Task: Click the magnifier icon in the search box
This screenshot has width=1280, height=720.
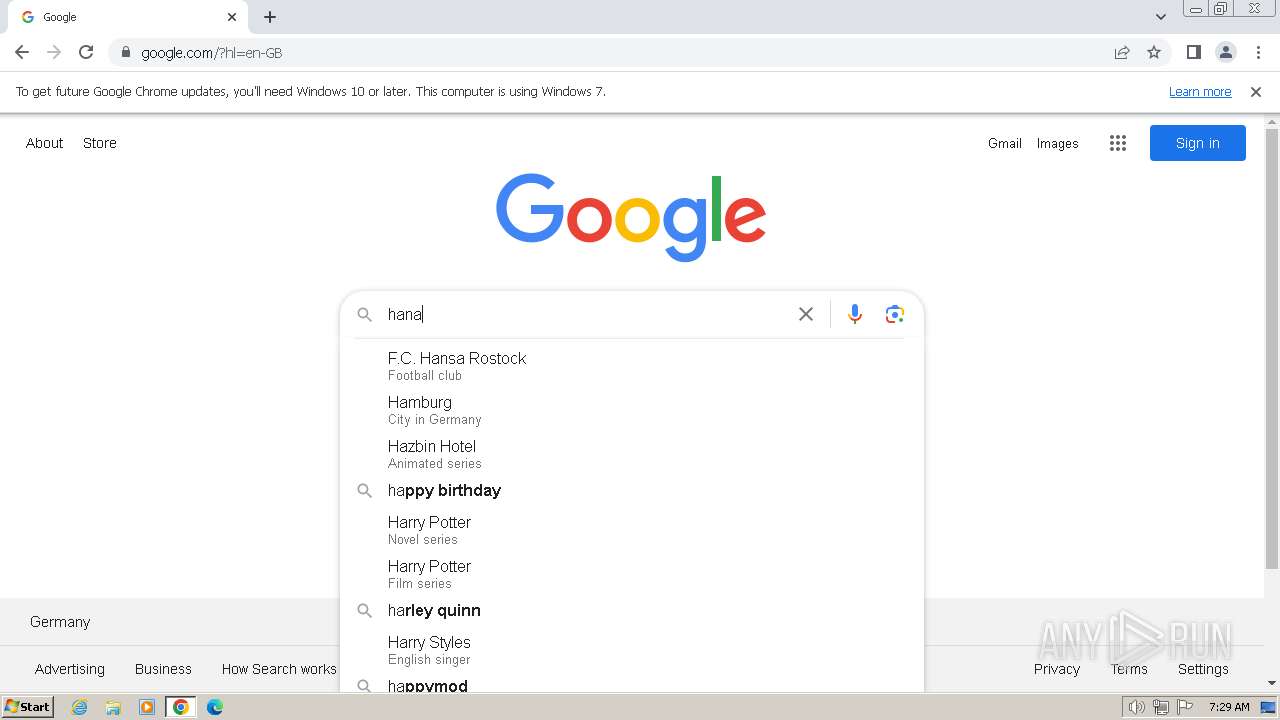Action: pos(365,314)
